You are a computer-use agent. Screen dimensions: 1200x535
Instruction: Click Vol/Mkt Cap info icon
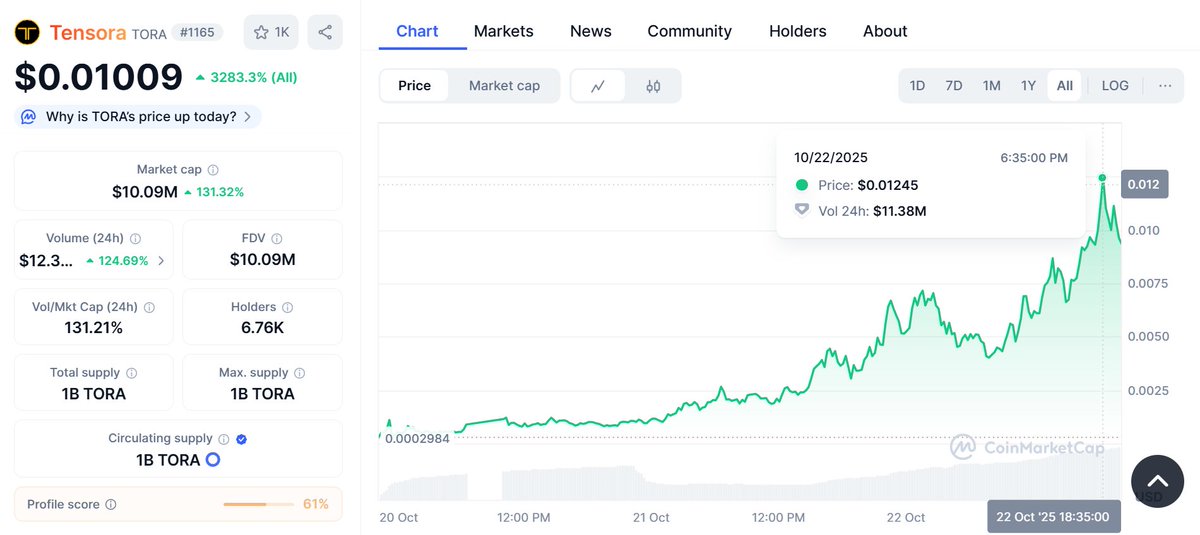click(147, 307)
